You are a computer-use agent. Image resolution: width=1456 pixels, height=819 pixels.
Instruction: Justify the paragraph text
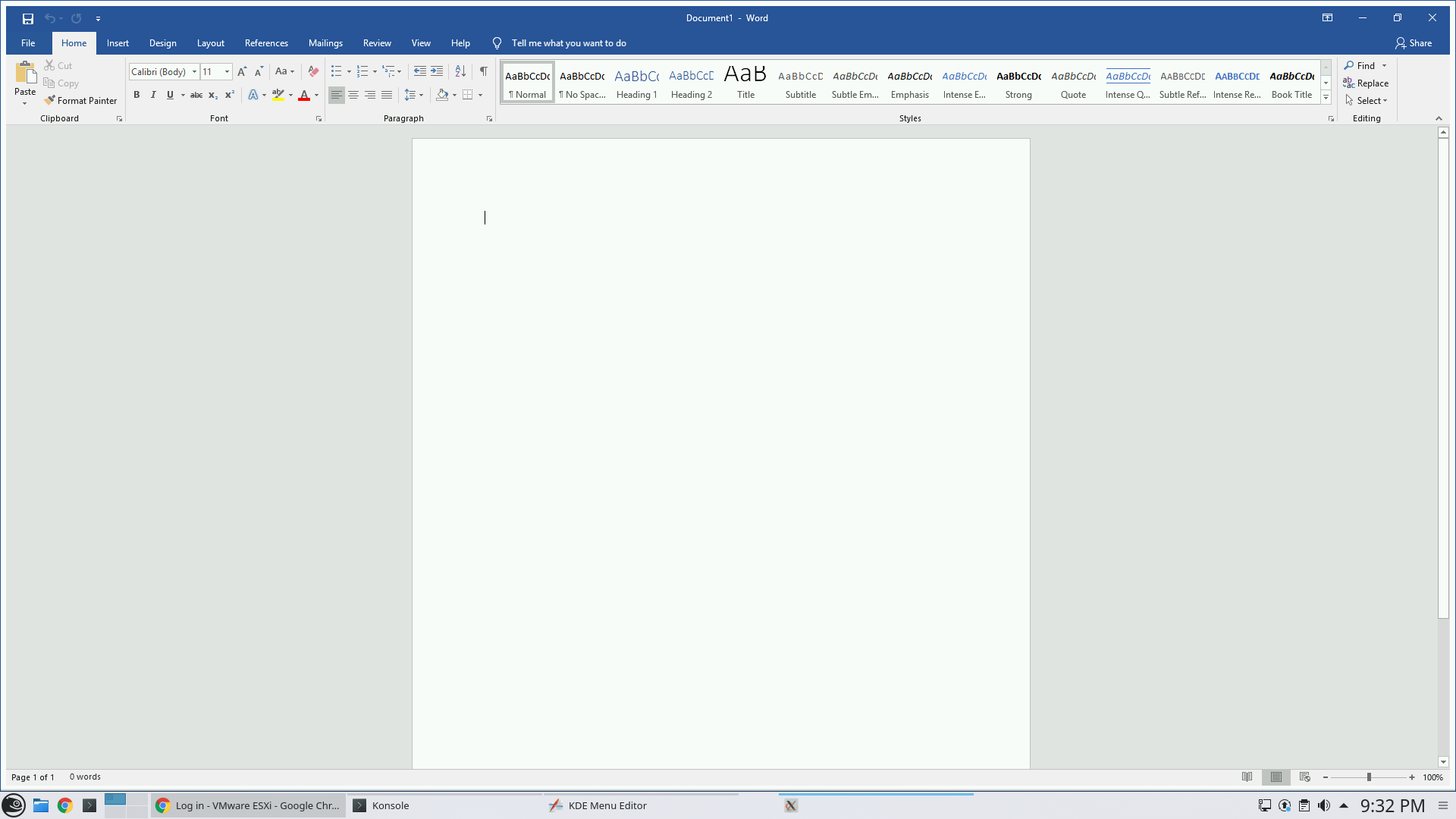[x=387, y=96]
